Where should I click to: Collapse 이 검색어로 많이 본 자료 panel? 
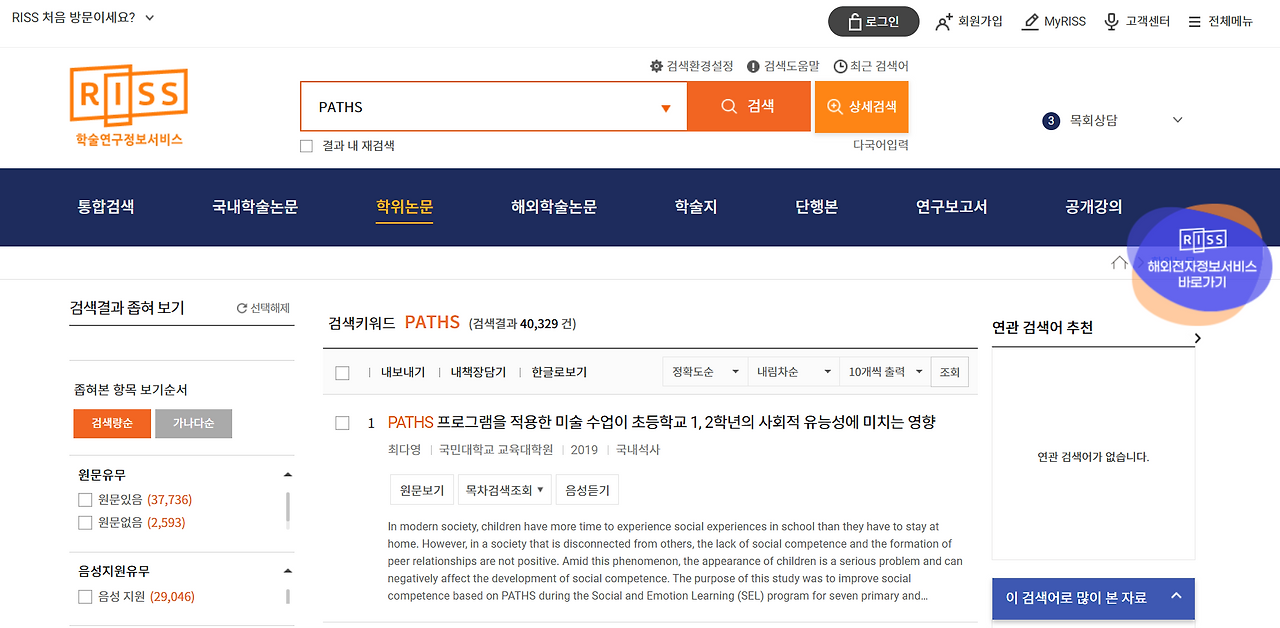(x=1176, y=596)
